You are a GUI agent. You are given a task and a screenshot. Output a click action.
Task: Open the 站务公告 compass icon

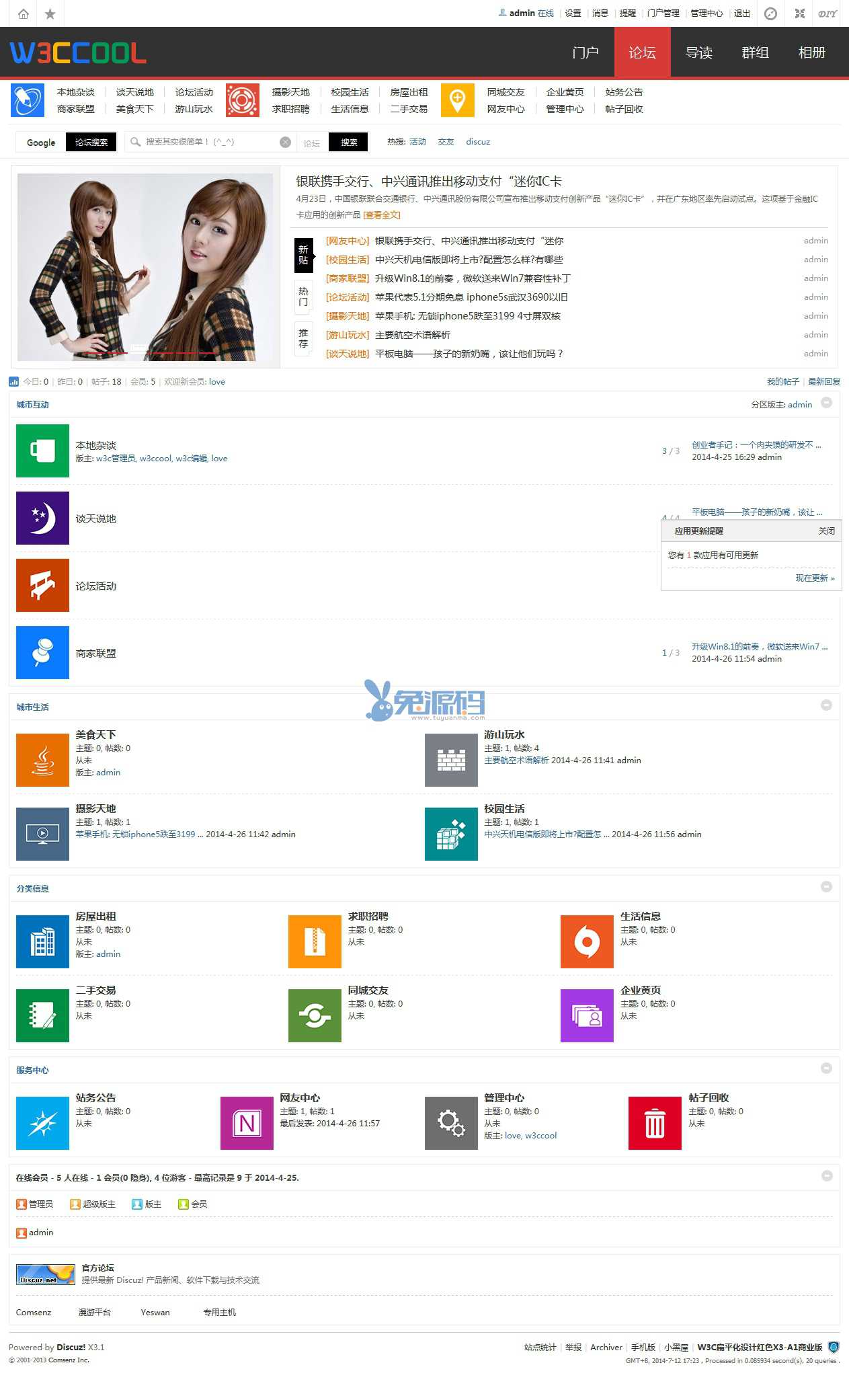[42, 1123]
